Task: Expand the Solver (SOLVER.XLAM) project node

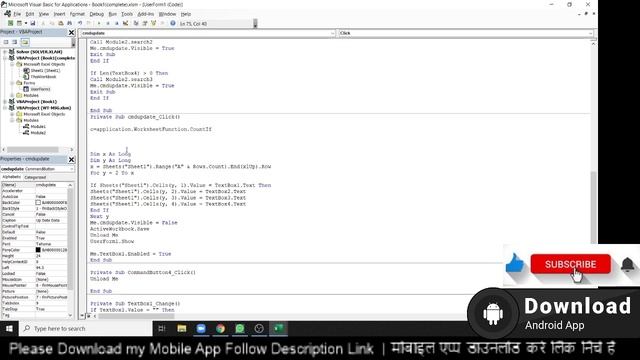Action: click(5, 52)
